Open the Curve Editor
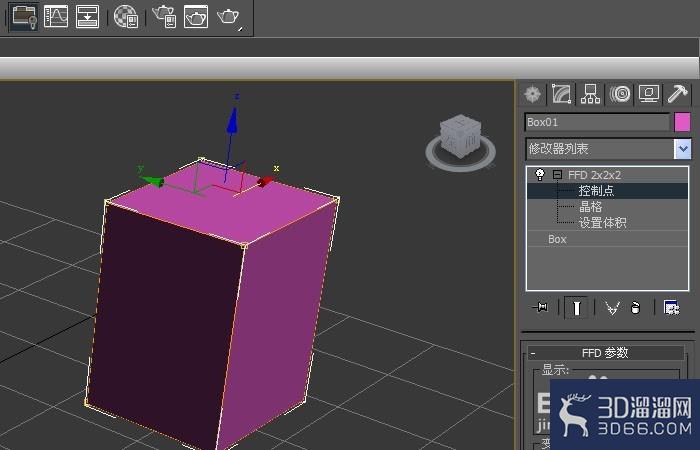The image size is (700, 450). (x=56, y=17)
